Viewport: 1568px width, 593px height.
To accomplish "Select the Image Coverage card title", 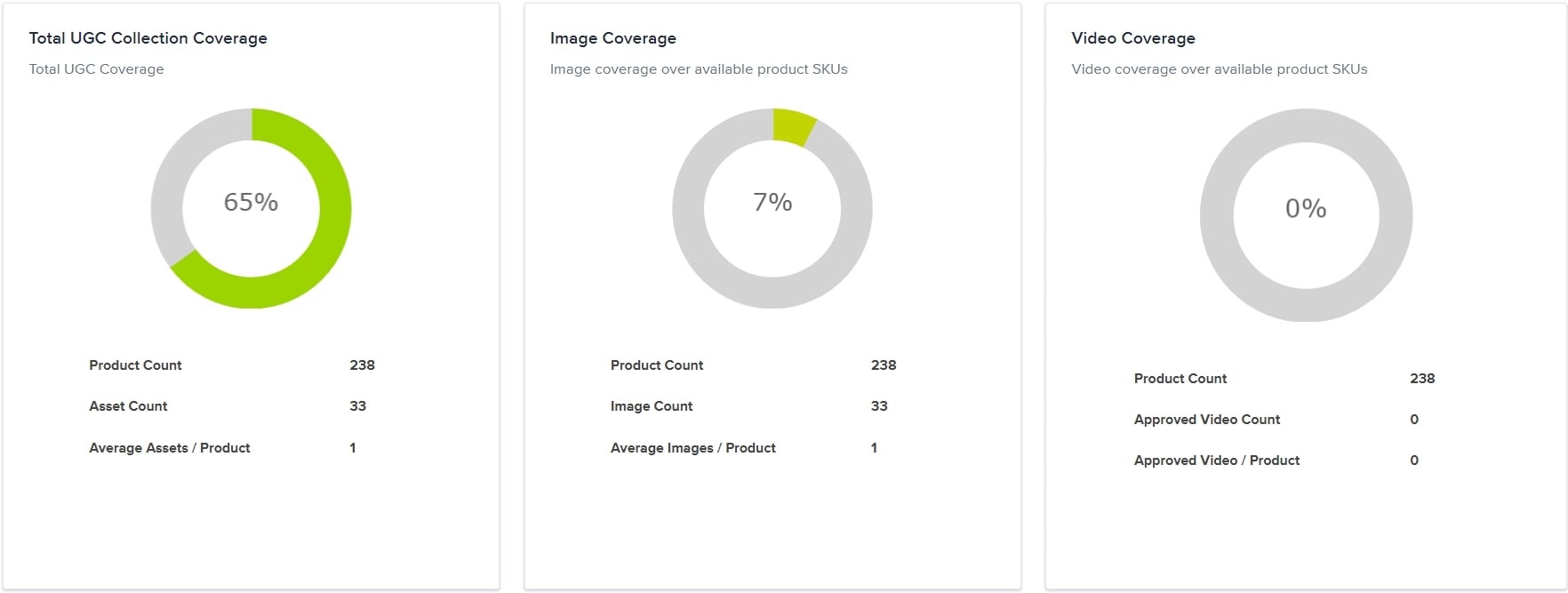I will pos(612,38).
